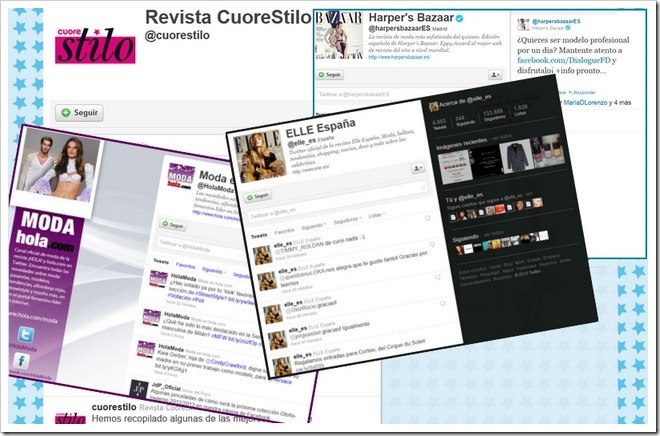The image size is (660, 436).
Task: Select Favoritos tab in HolaModa profile
Action: pos(186,266)
